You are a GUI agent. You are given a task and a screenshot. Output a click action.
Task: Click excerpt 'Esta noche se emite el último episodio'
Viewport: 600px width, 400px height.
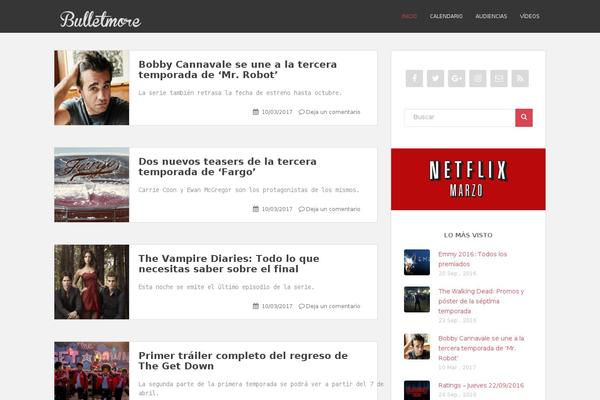[226, 287]
